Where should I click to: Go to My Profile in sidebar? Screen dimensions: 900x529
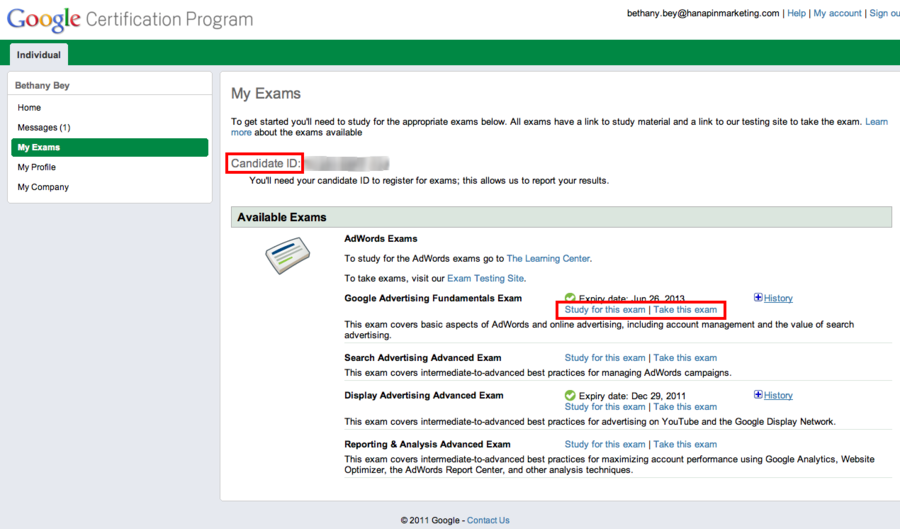pyautogui.click(x=36, y=167)
